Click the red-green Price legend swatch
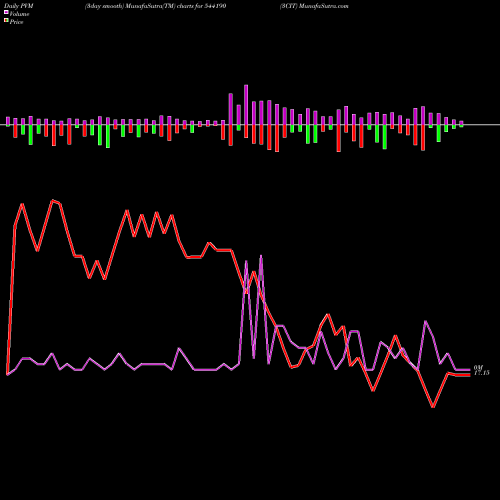The image size is (500, 500). click(x=6, y=21)
